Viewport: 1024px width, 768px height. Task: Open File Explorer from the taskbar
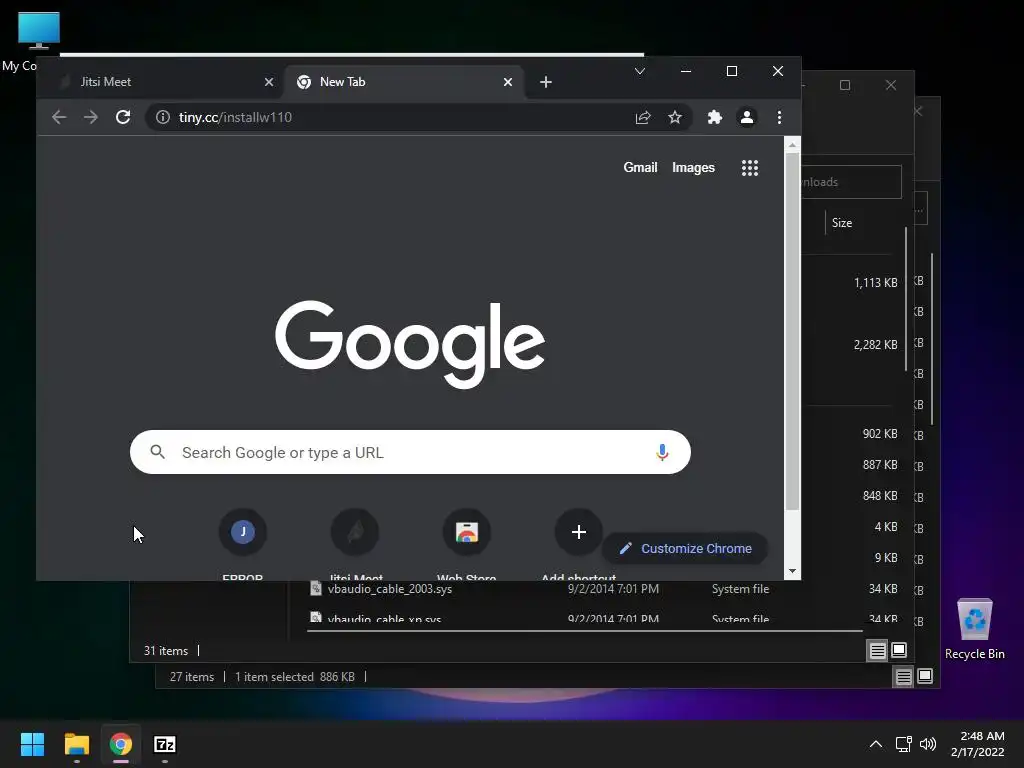click(76, 744)
